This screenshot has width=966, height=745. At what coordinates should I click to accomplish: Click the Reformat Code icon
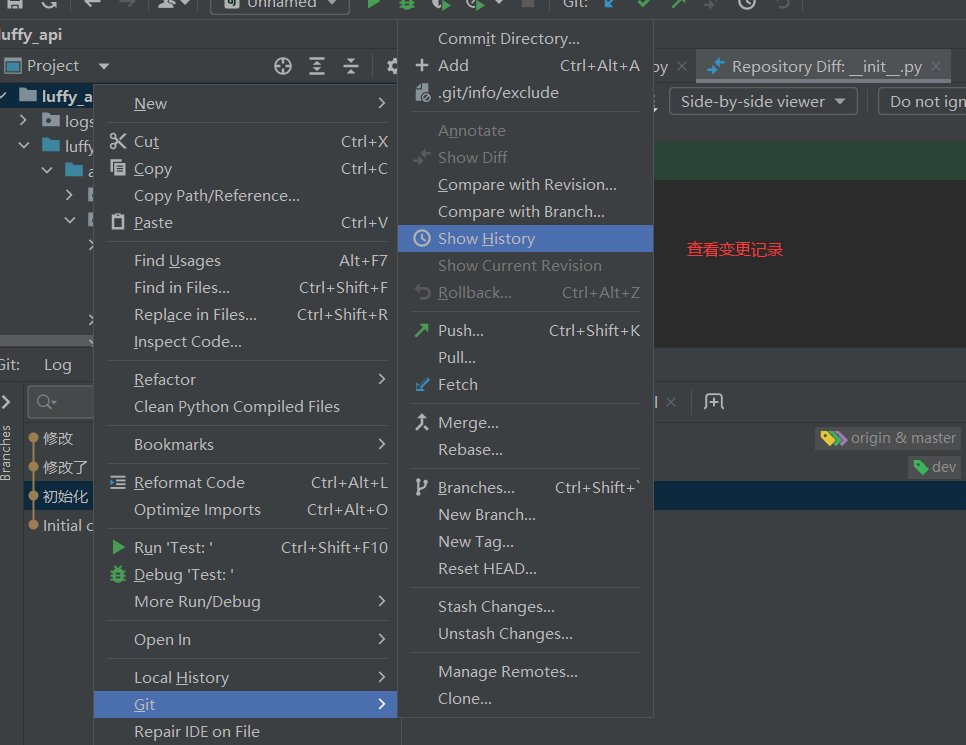(118, 482)
